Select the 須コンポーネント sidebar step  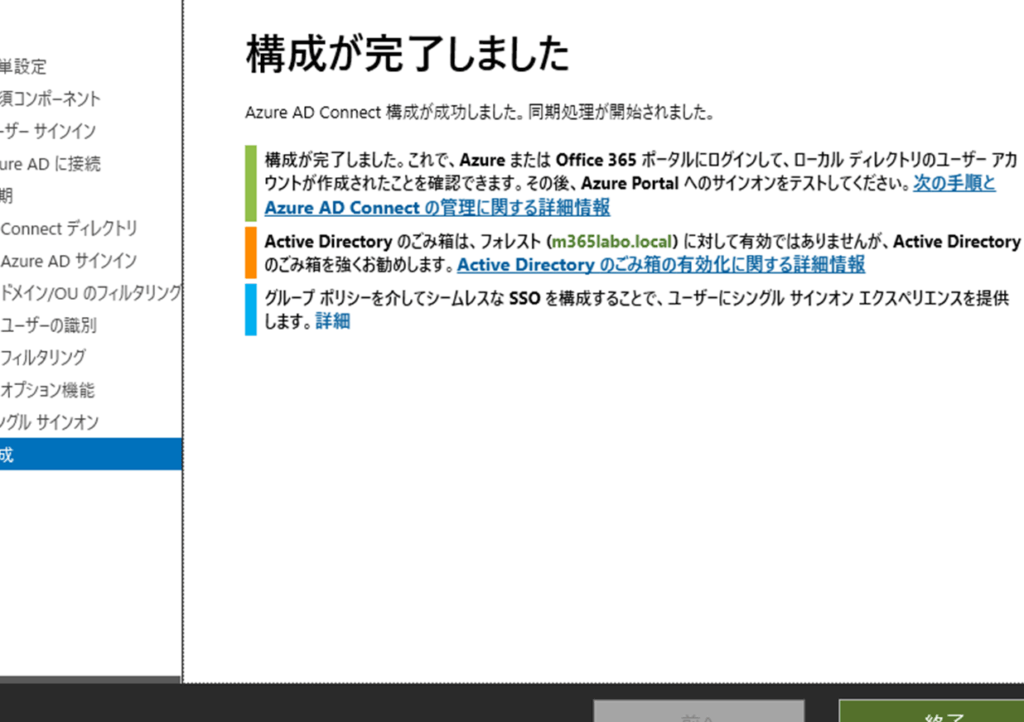coord(50,99)
